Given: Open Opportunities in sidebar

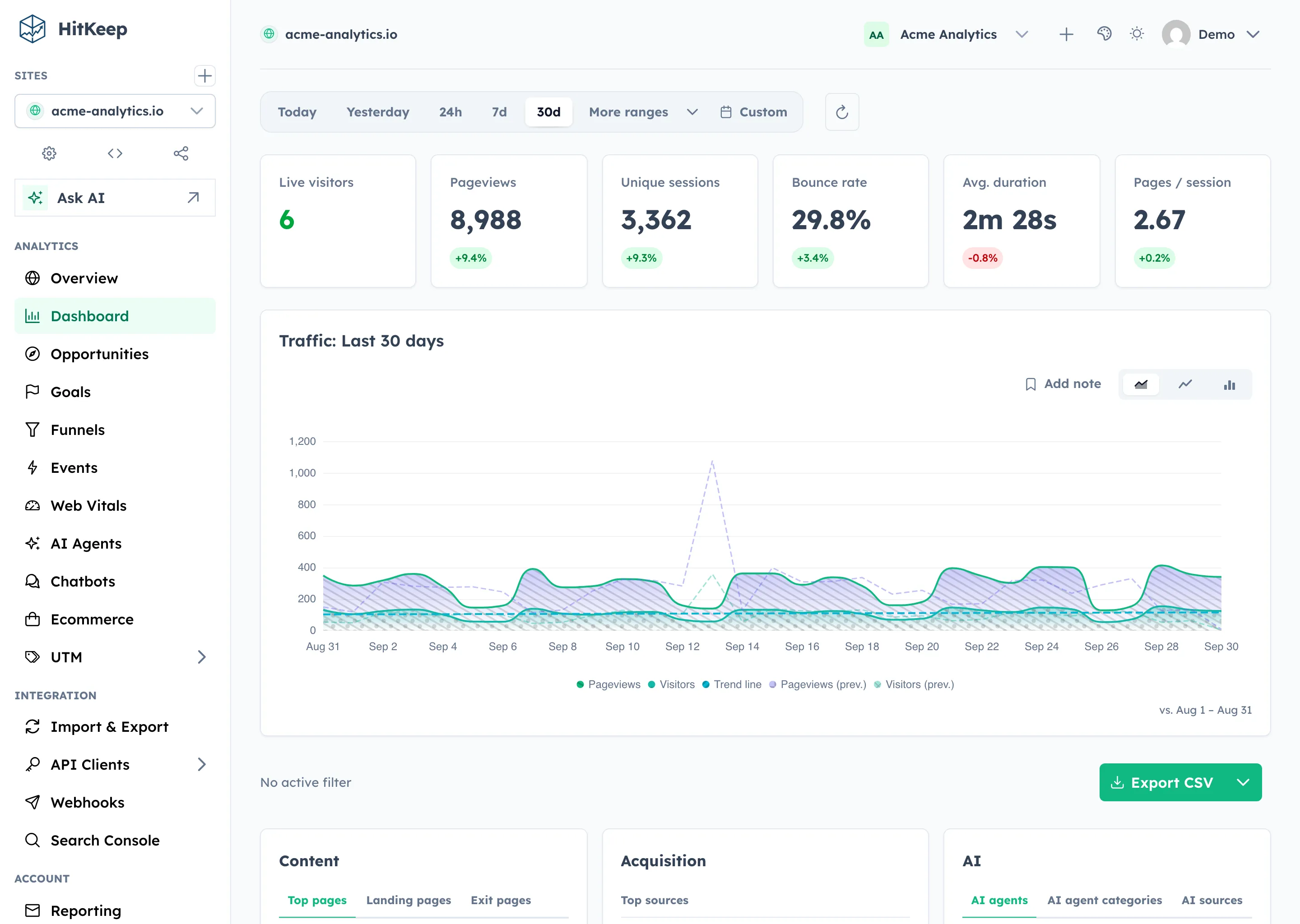Looking at the screenshot, I should [115, 354].
